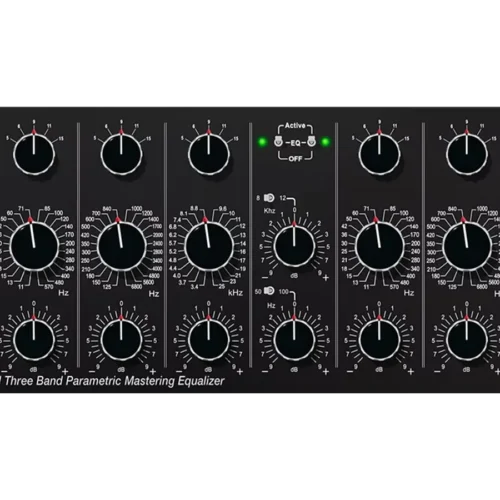Click the '12' label of high shelf switch
Screen dimensions: 500x500
(x=283, y=198)
